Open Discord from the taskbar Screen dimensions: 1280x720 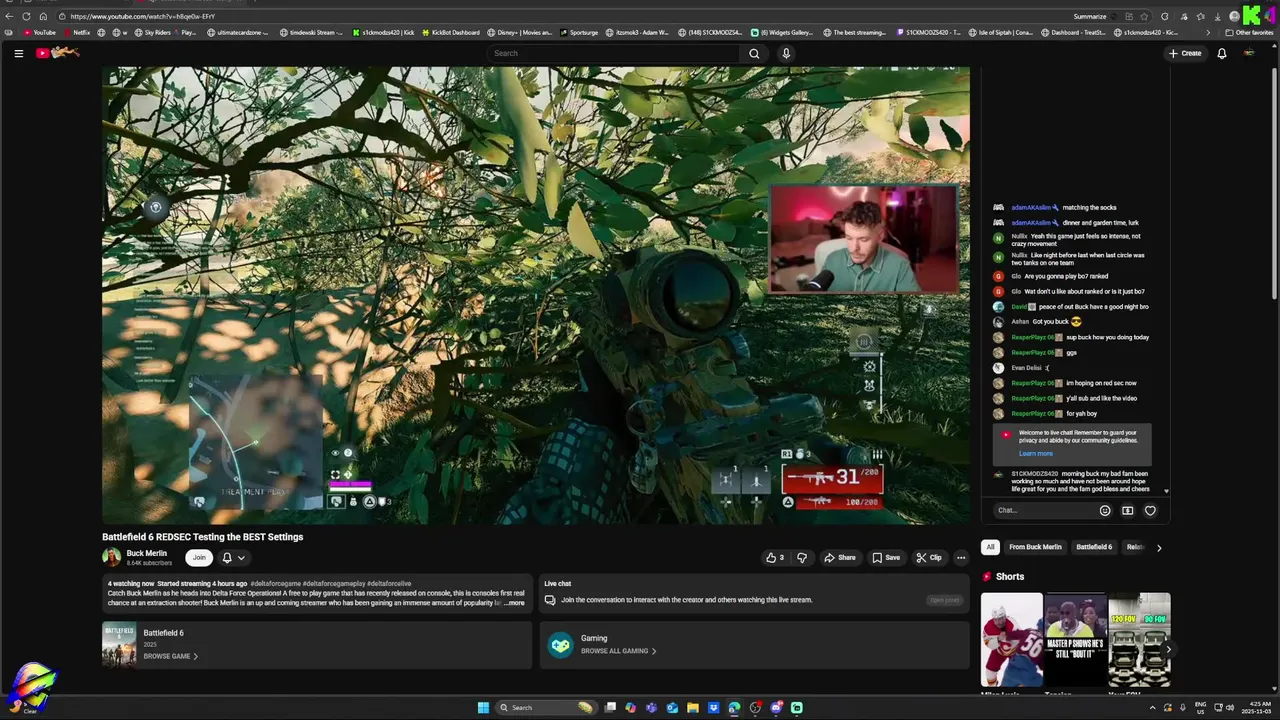pyautogui.click(x=776, y=707)
